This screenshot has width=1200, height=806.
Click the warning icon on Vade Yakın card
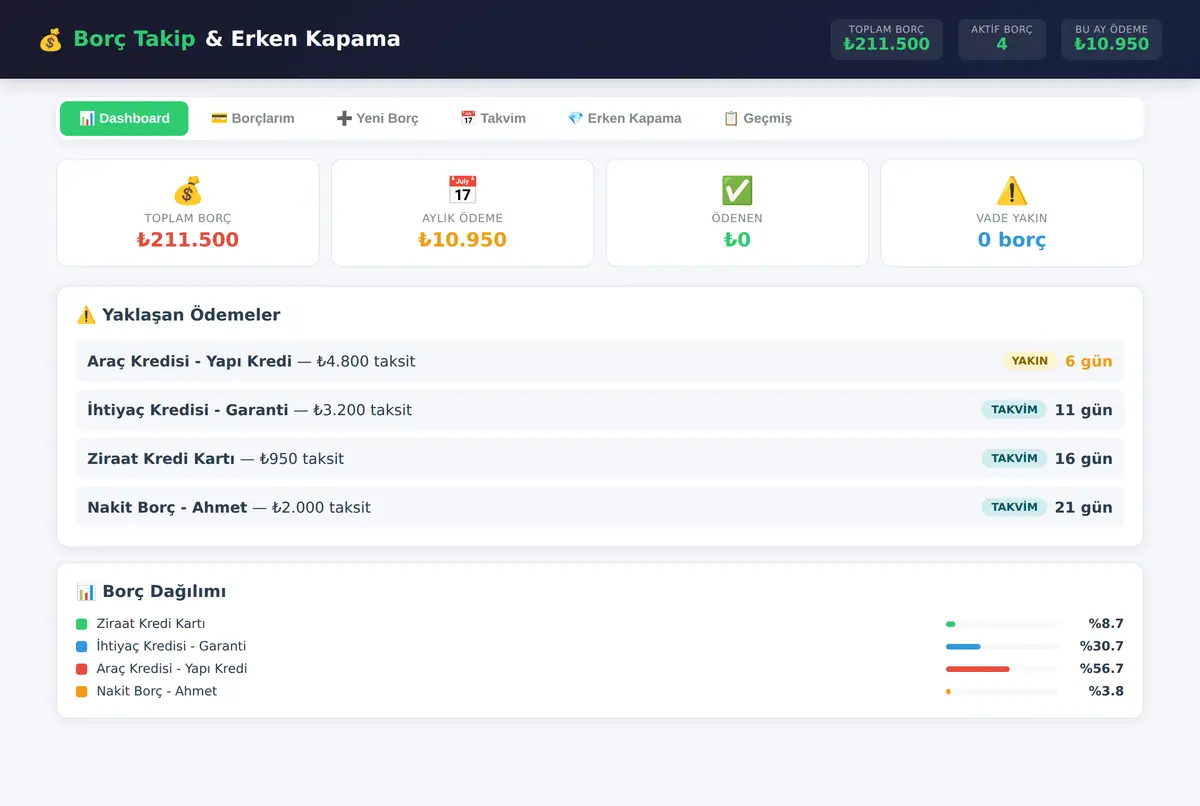pyautogui.click(x=1012, y=190)
